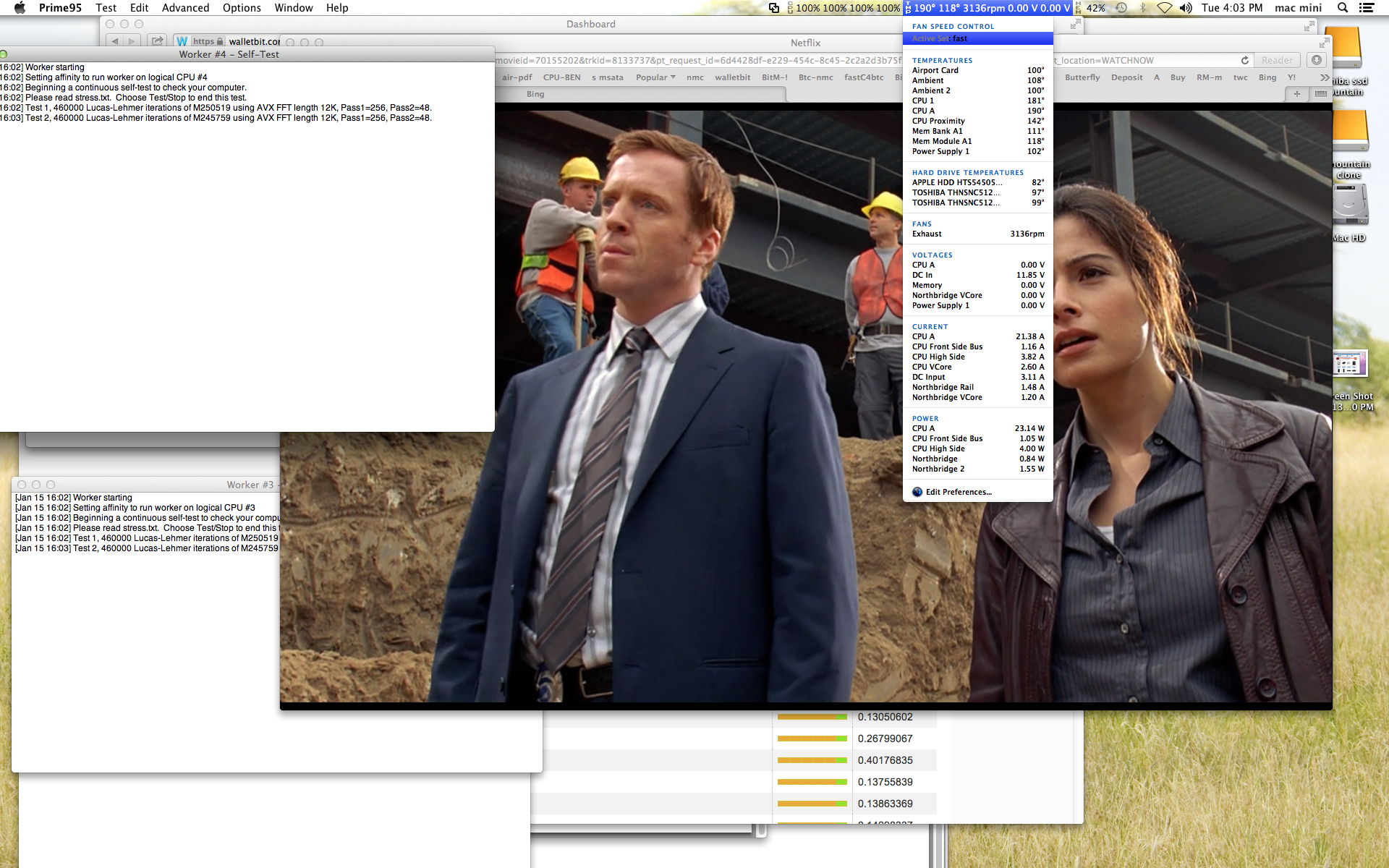Enter full screen on the Netflix window
The height and width of the screenshot is (868, 1389).
(x=1324, y=43)
